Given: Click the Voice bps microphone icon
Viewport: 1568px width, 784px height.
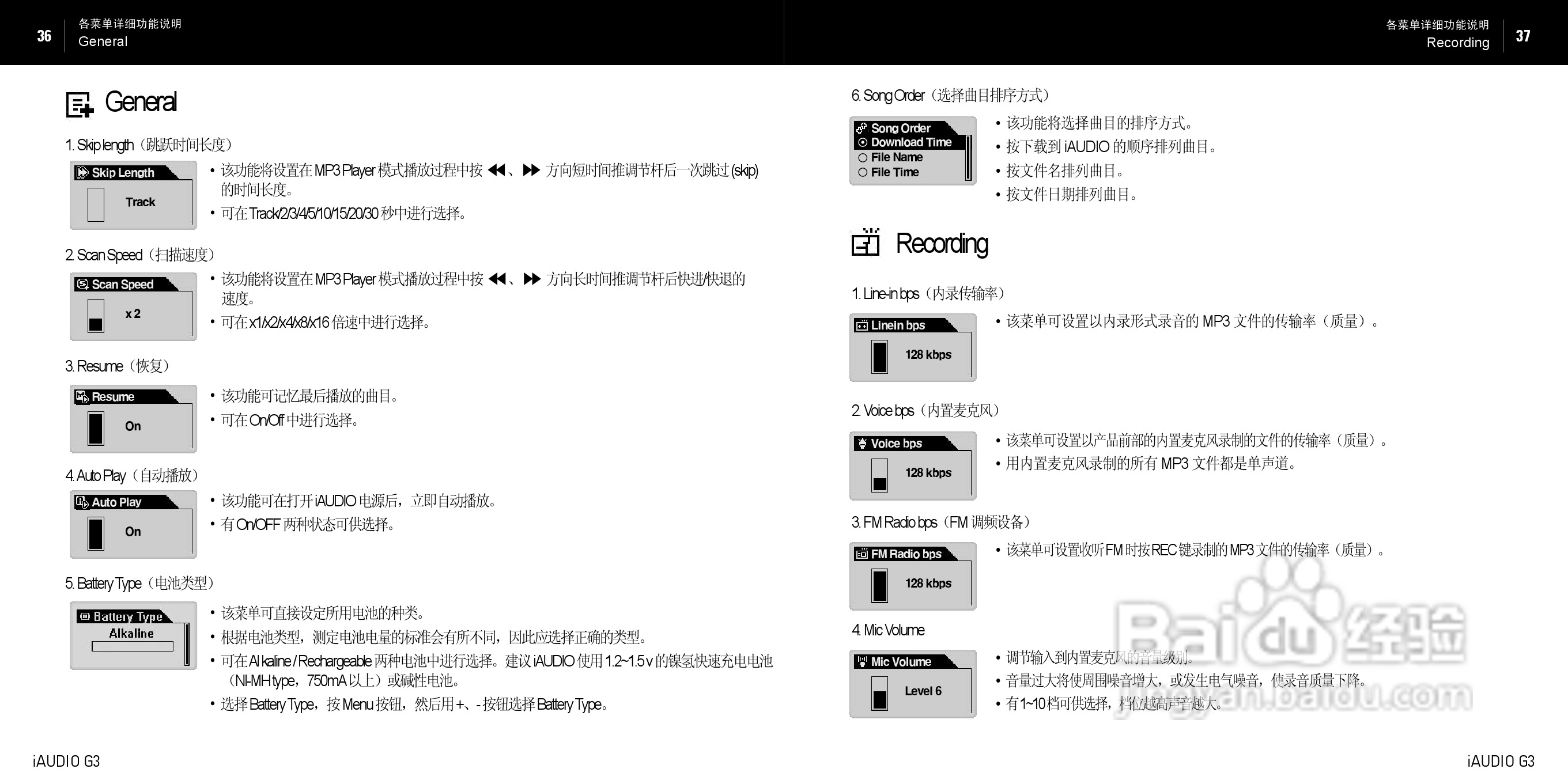Looking at the screenshot, I should tap(862, 443).
